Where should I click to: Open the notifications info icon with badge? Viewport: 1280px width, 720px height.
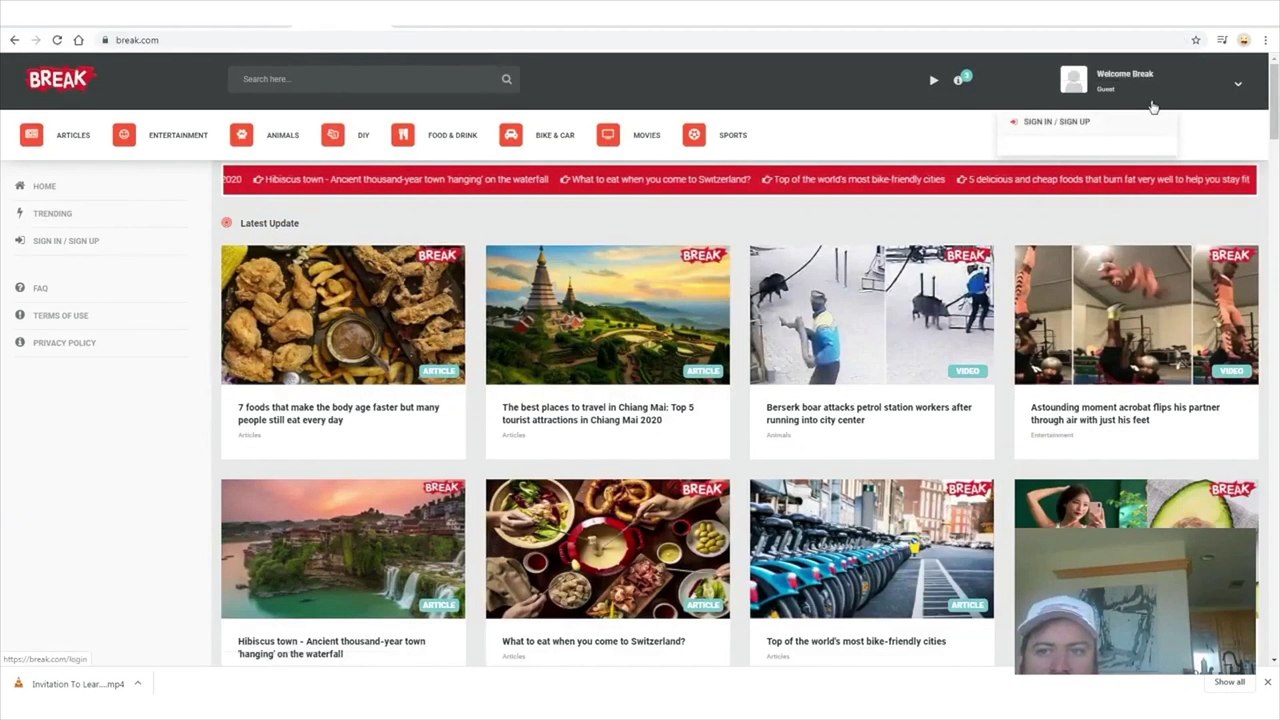961,78
